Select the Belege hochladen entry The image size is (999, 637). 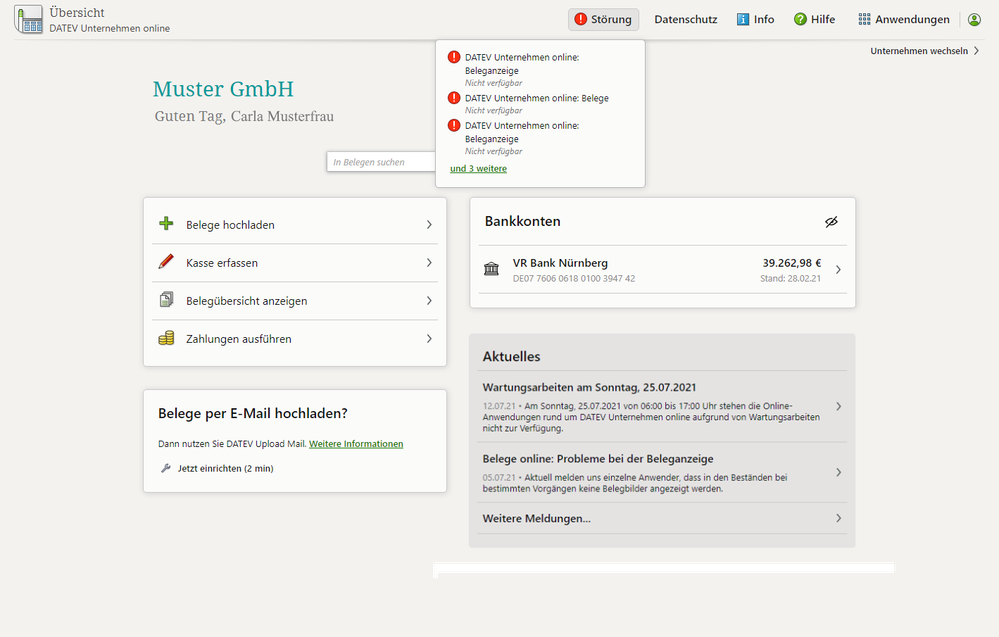[x=295, y=224]
